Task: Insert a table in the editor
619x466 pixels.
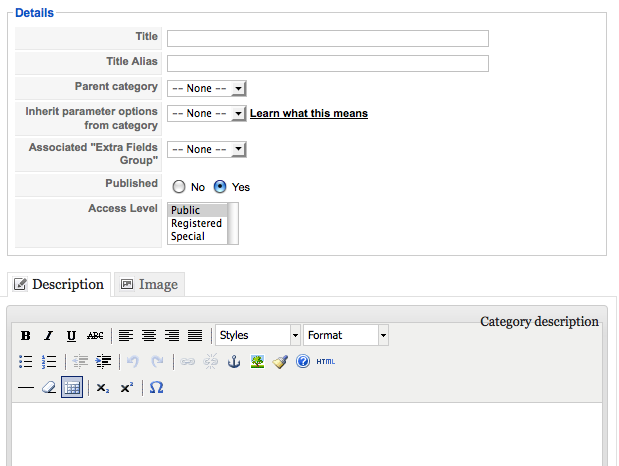Action: 72,387
